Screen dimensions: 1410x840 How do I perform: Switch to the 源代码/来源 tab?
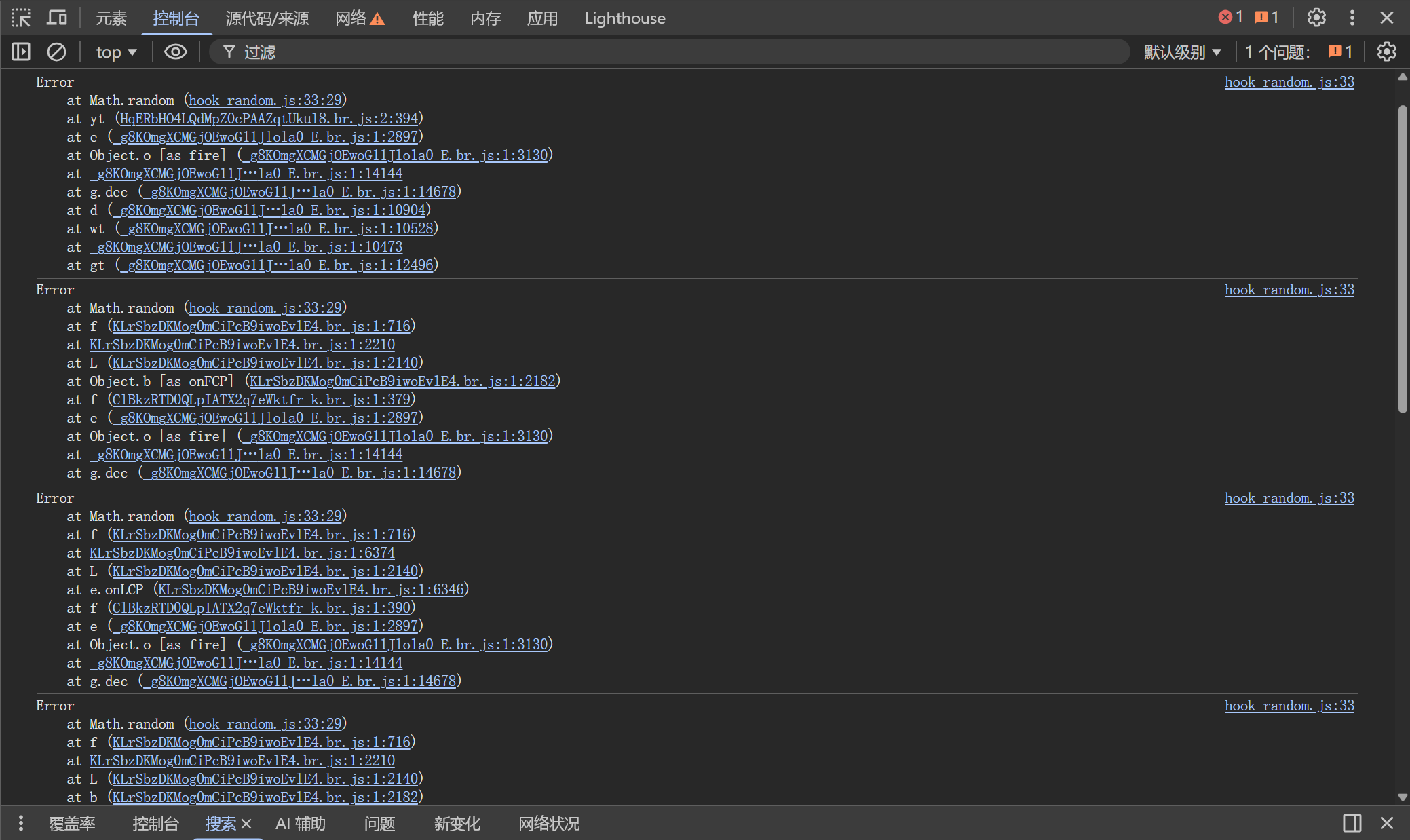[267, 18]
